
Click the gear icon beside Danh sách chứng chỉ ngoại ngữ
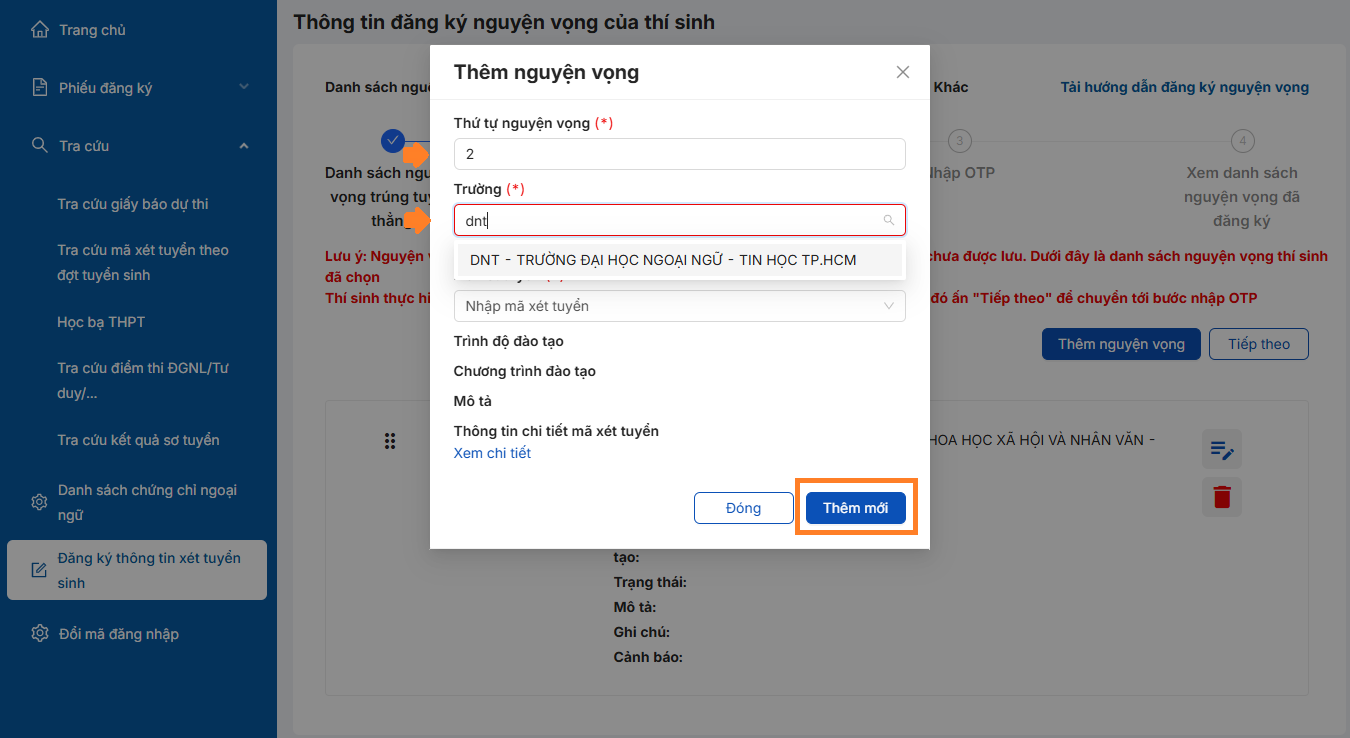[x=39, y=502]
